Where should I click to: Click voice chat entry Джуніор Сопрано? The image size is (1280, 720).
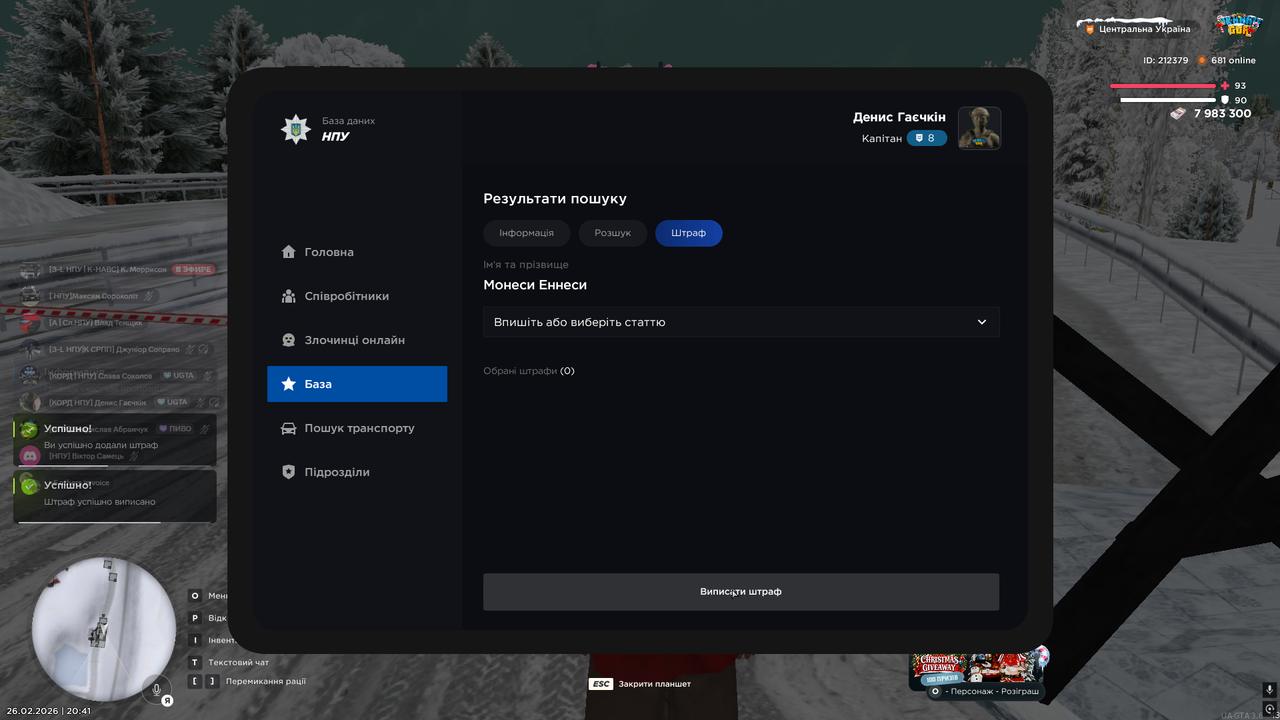click(115, 350)
